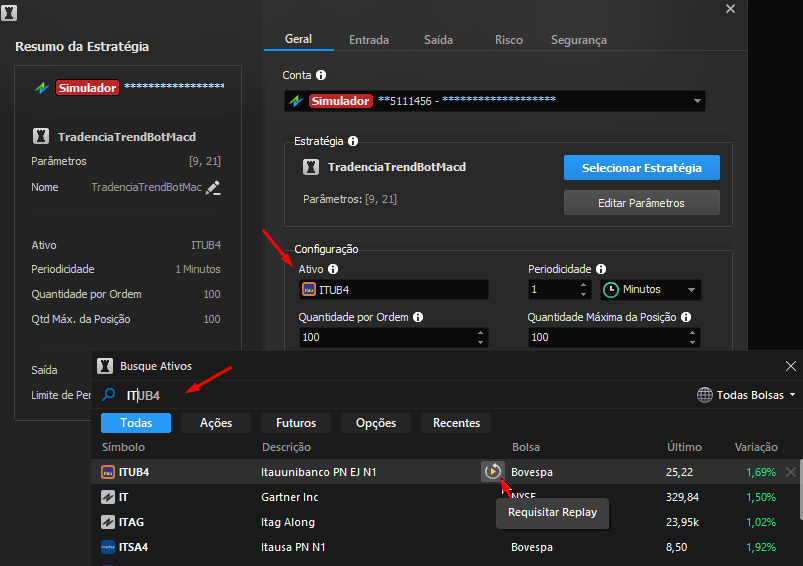Open the Saída tab
The width and height of the screenshot is (803, 566).
(x=438, y=40)
